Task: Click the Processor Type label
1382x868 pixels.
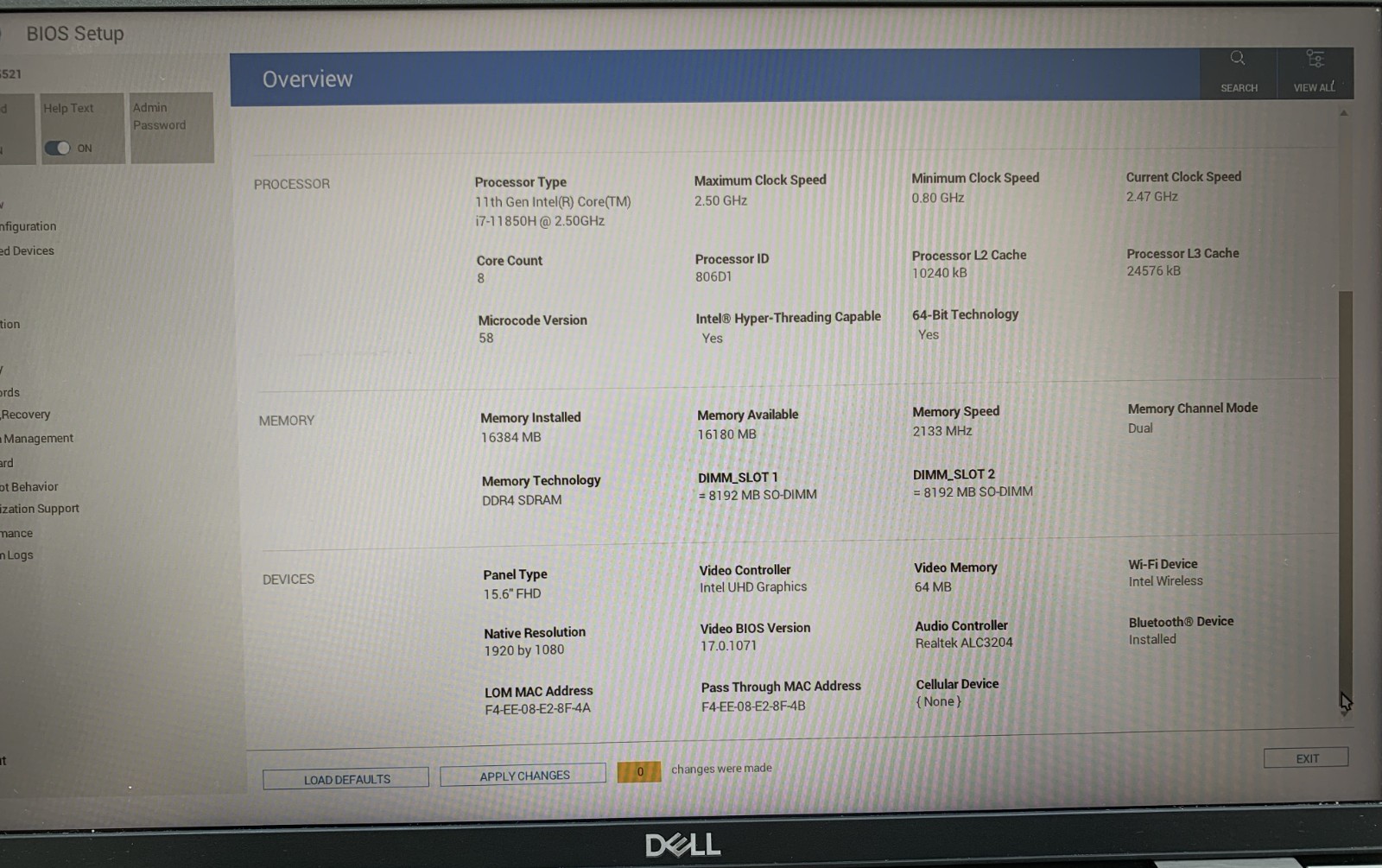Action: pyautogui.click(x=521, y=182)
